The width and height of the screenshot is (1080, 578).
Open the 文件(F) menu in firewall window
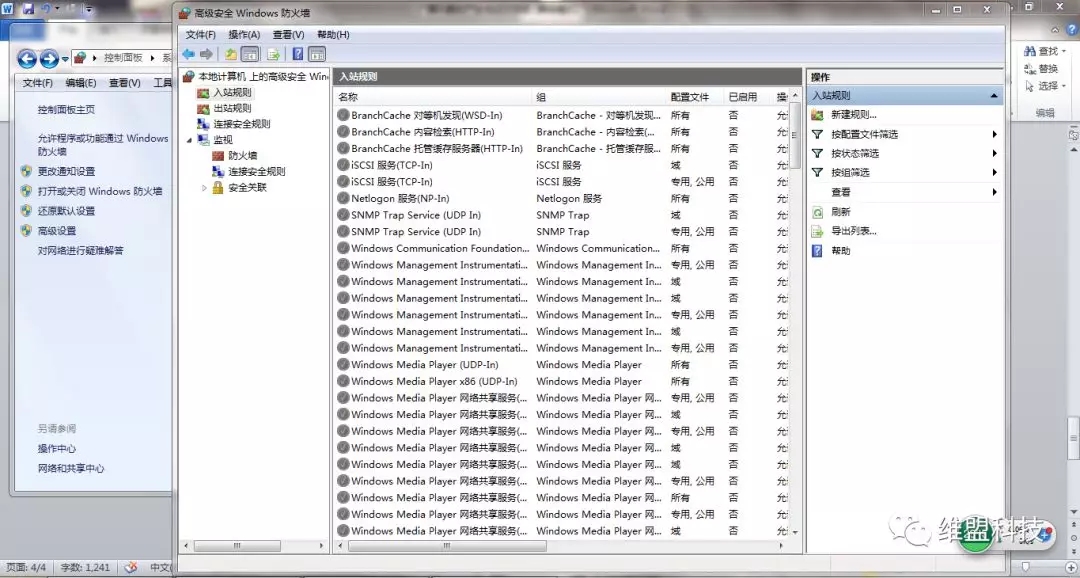pyautogui.click(x=200, y=34)
